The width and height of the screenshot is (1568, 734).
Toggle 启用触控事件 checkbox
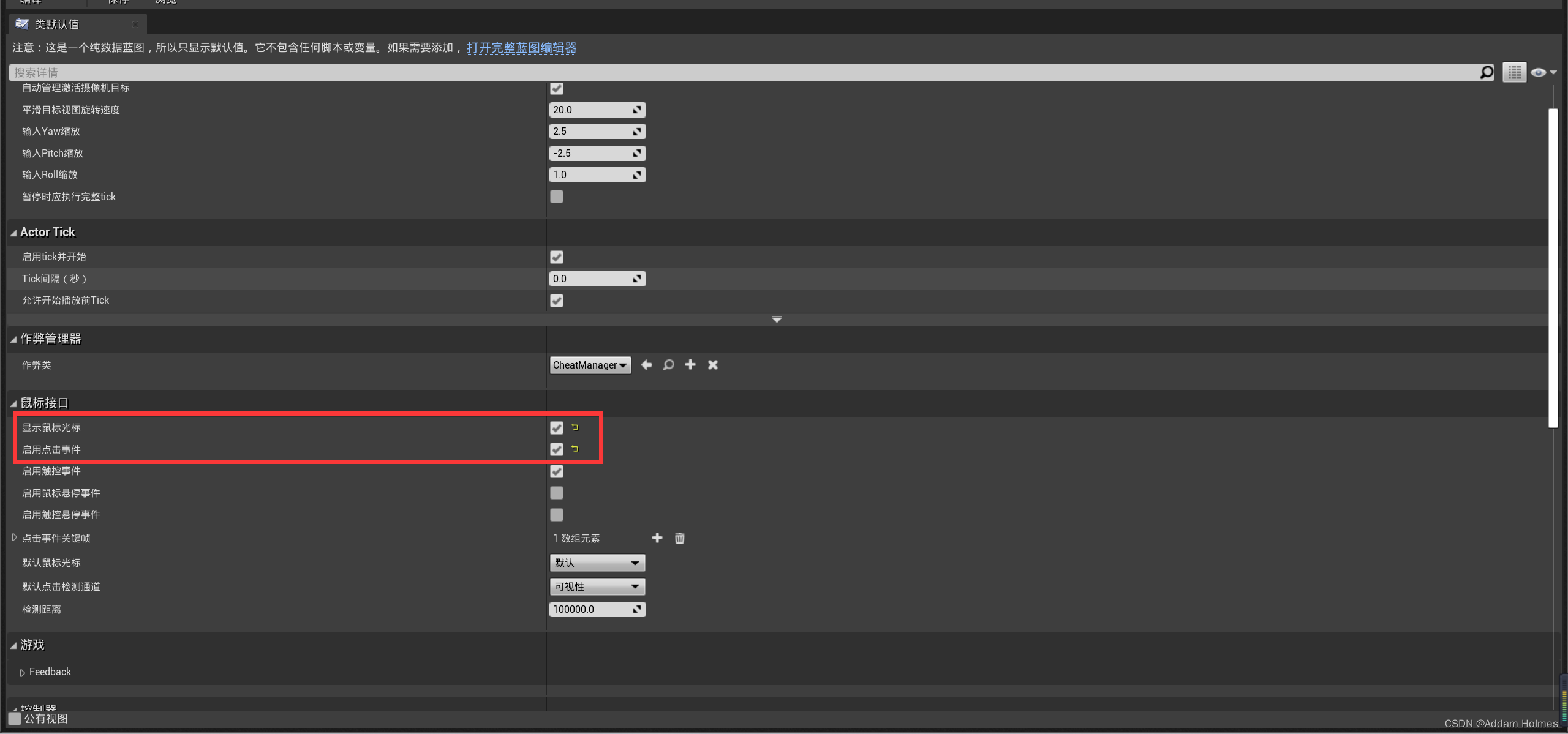click(x=557, y=471)
